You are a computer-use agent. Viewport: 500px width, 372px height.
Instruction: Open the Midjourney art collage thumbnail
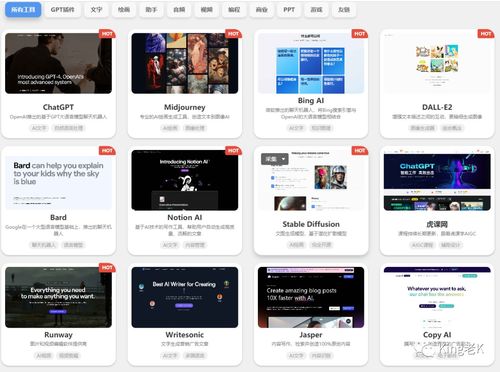tap(185, 63)
